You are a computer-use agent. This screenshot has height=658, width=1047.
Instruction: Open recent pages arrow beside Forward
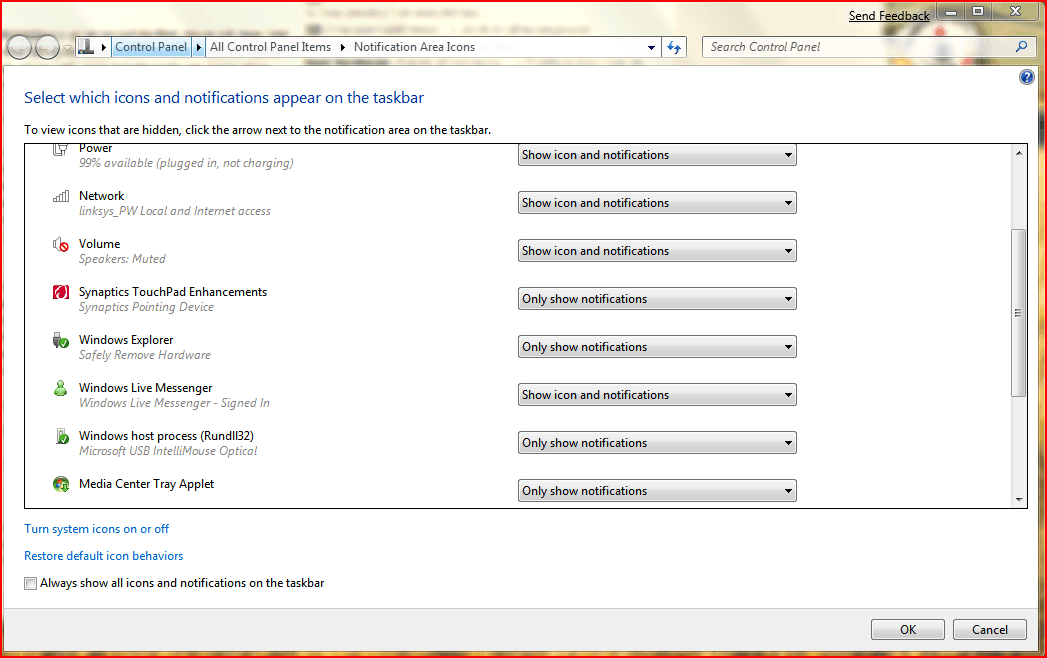[67, 48]
